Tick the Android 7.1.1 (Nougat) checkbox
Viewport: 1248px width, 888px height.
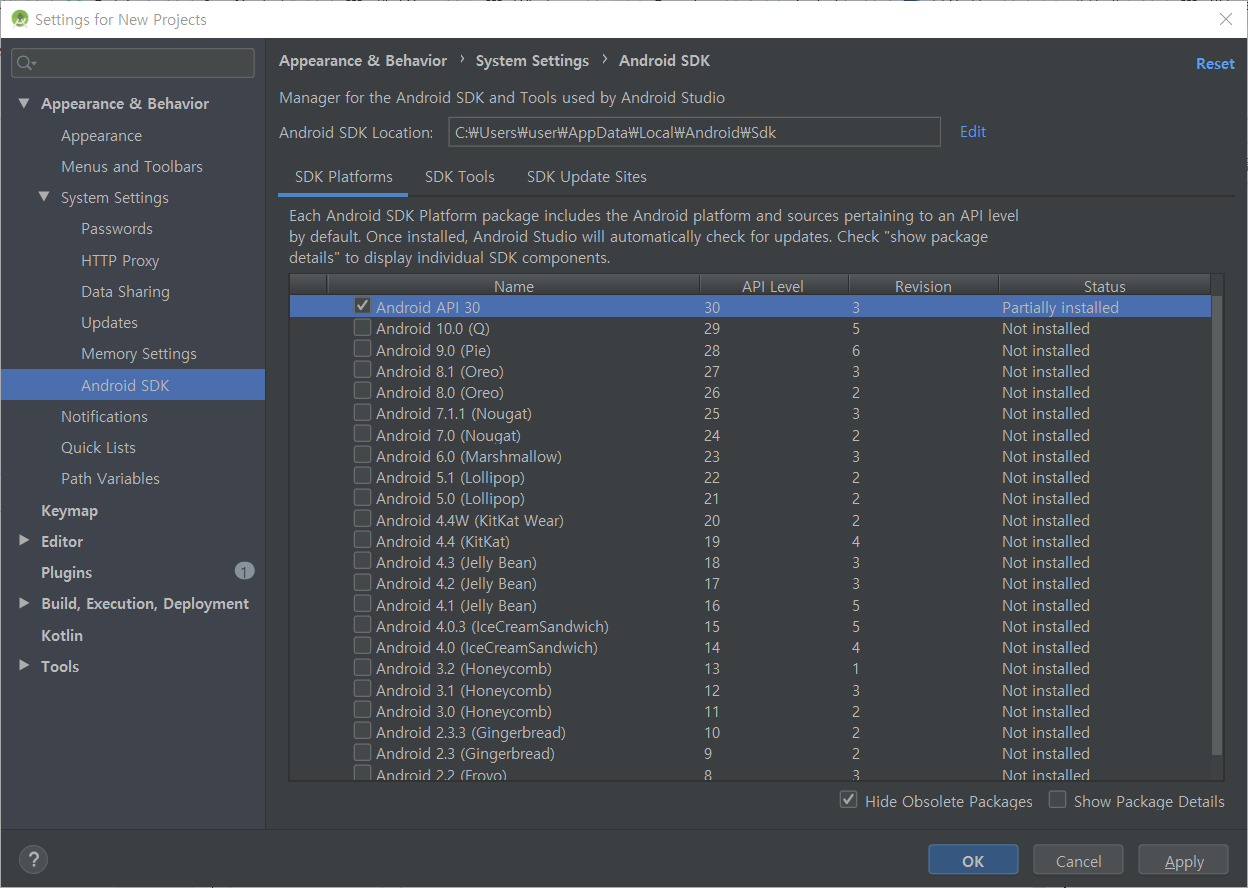(362, 413)
